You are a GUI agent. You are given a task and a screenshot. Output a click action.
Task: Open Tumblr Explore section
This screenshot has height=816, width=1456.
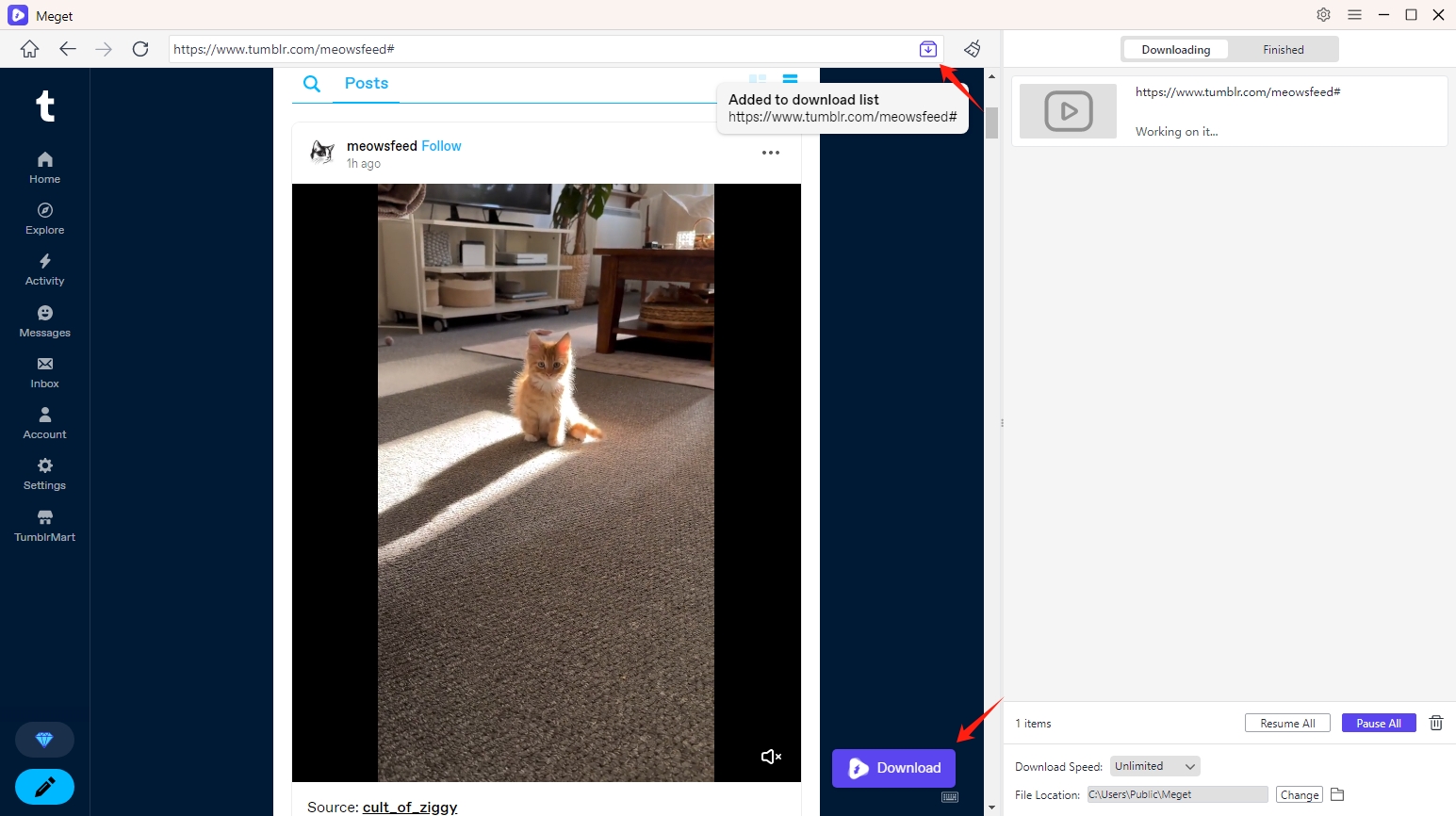point(44,219)
